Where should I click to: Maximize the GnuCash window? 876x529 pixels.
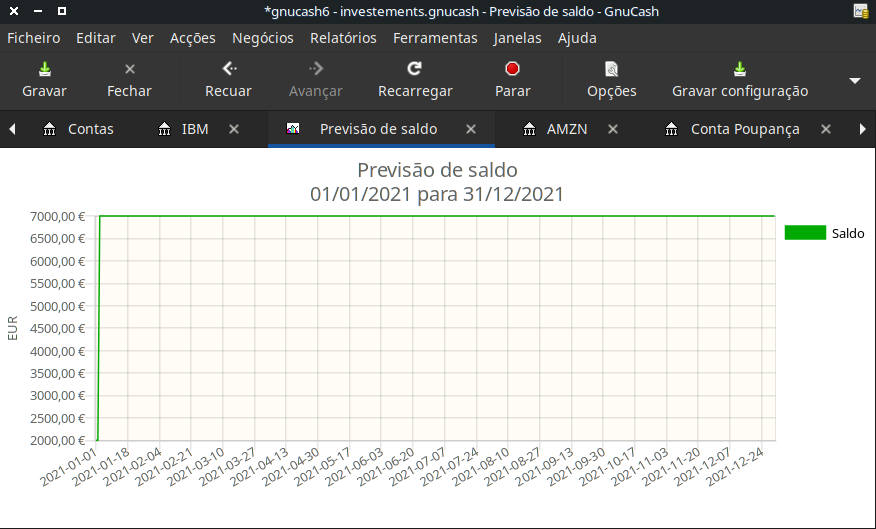click(62, 11)
